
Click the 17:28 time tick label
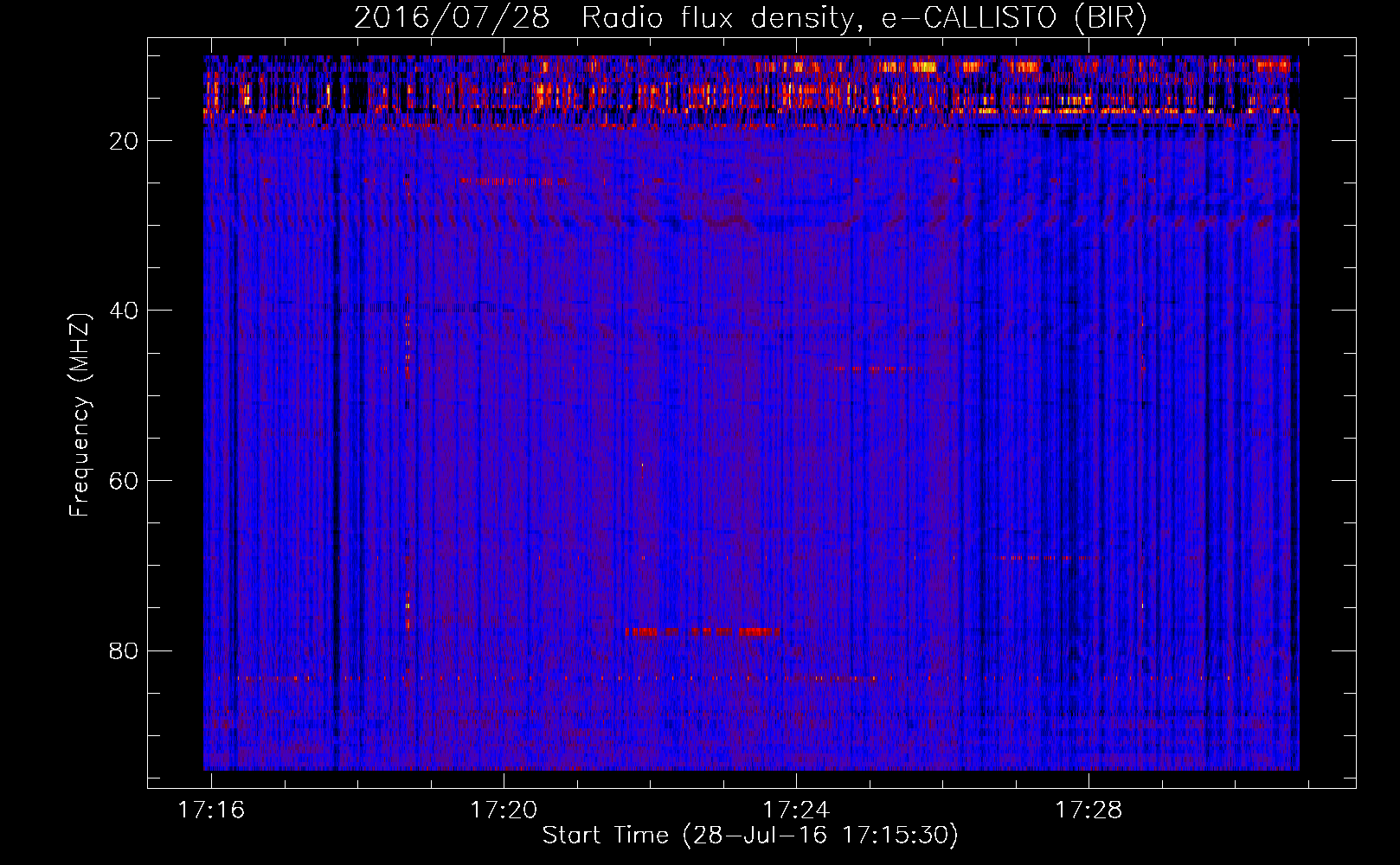click(x=1089, y=811)
